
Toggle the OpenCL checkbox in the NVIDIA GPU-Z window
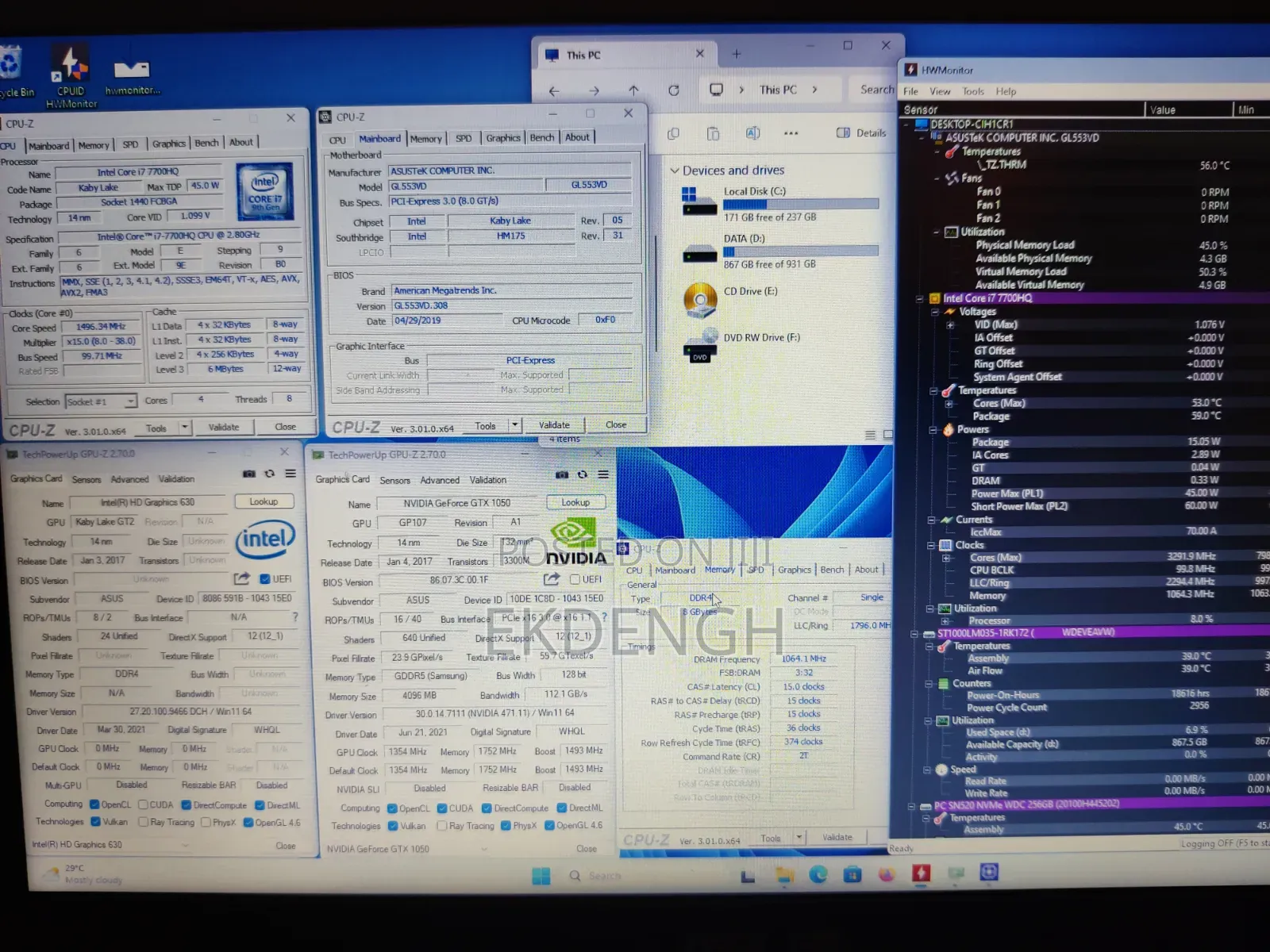click(x=392, y=808)
